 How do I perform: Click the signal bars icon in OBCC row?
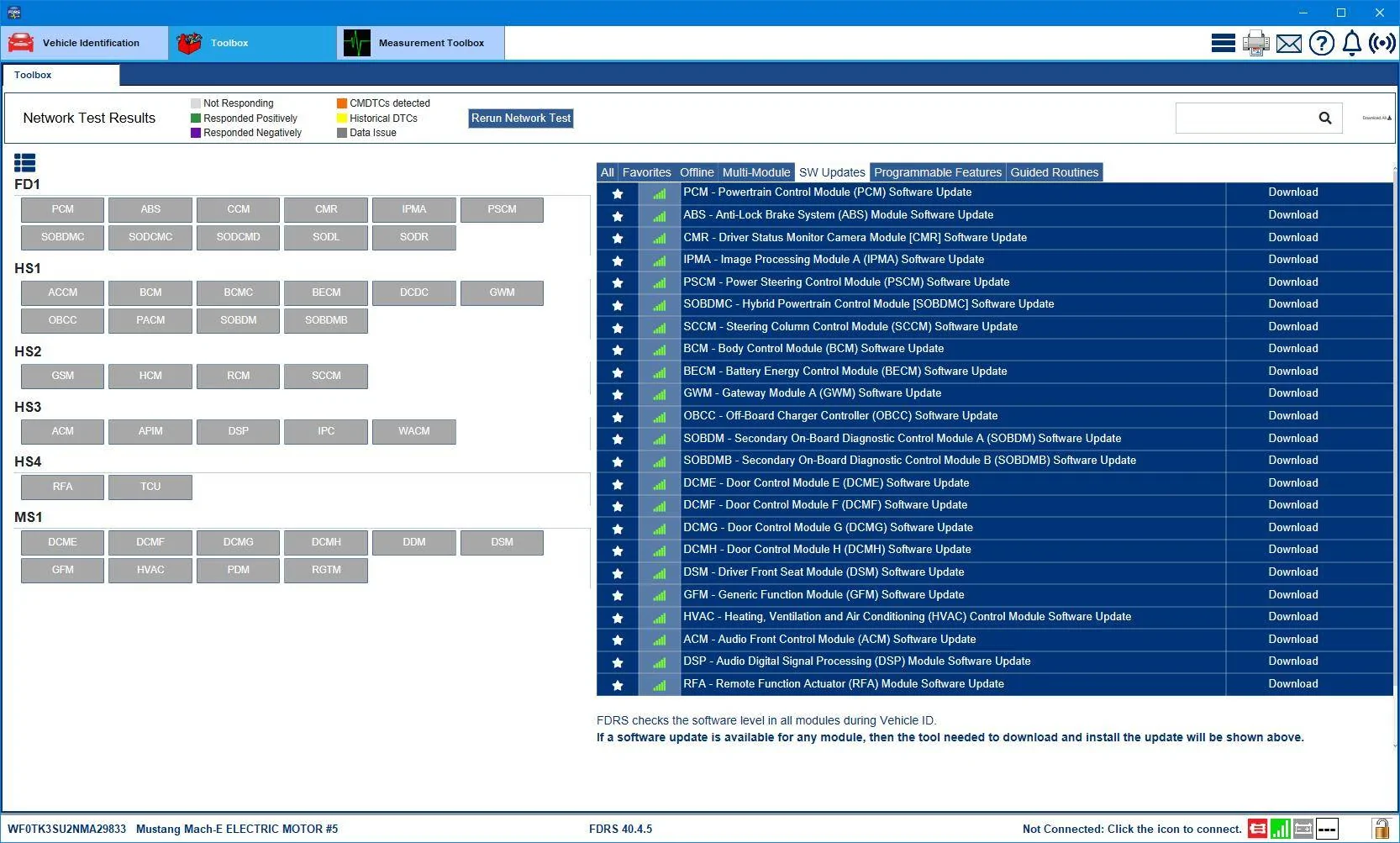click(x=660, y=417)
